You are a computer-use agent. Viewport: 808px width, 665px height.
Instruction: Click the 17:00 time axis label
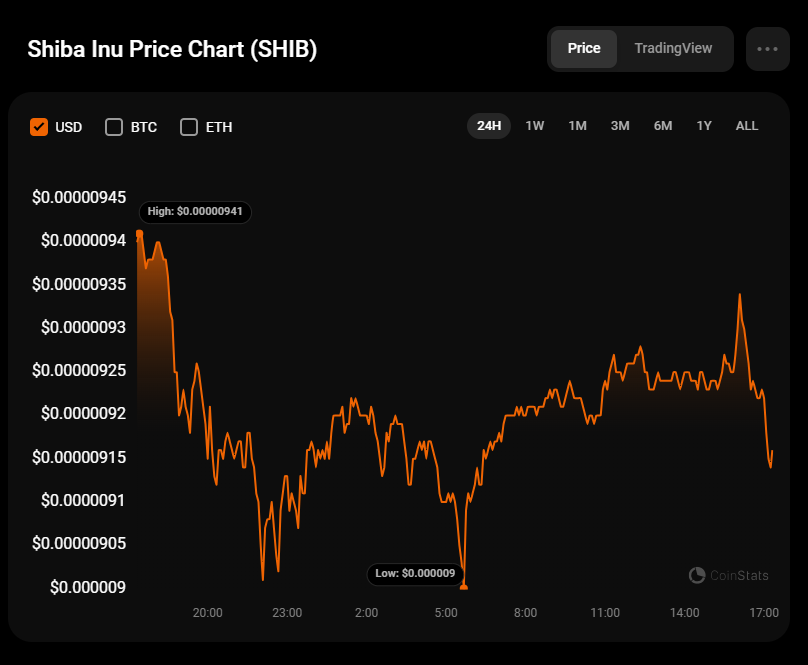pyautogui.click(x=763, y=612)
